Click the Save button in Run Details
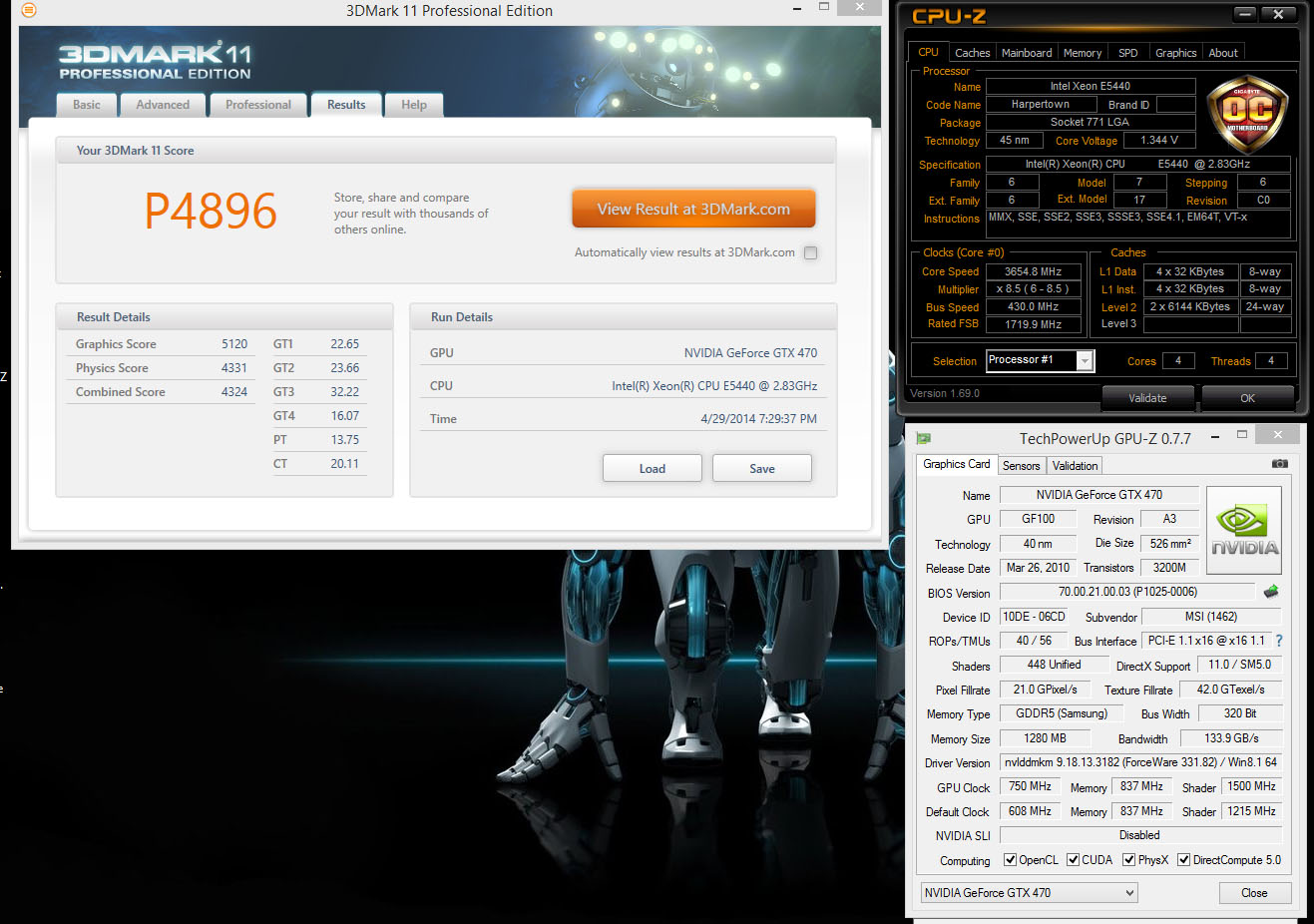The image size is (1314, 924). coord(762,469)
